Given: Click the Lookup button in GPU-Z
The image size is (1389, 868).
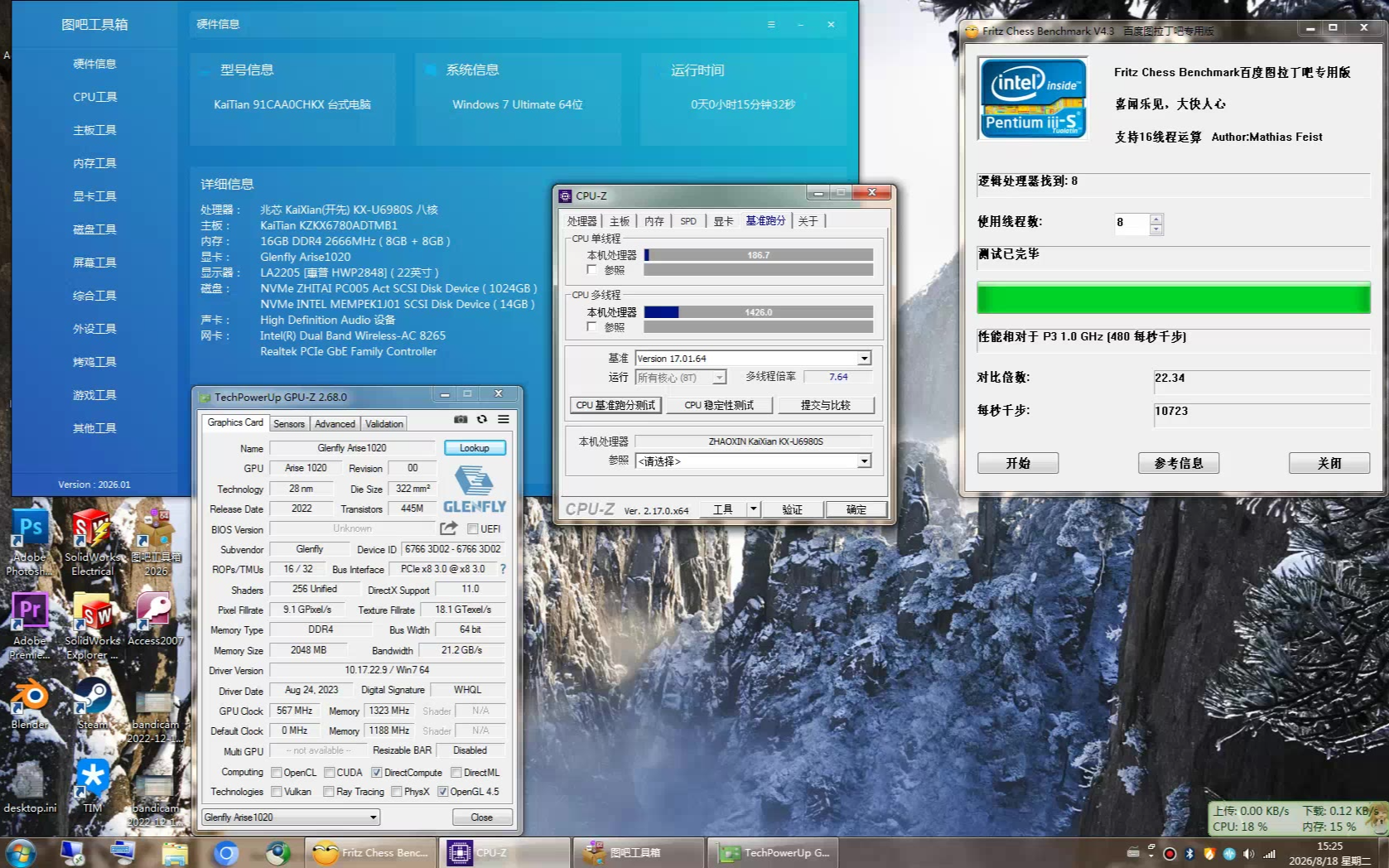Looking at the screenshot, I should (x=475, y=448).
